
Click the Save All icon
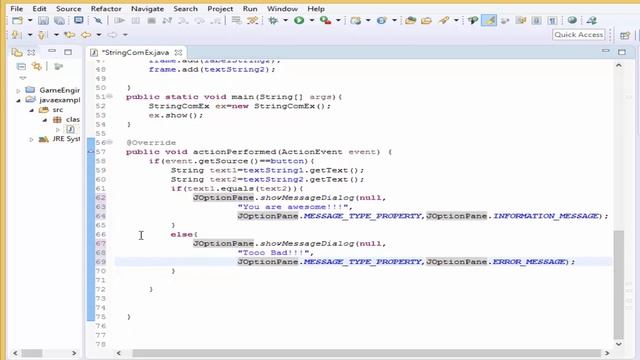(60, 20)
